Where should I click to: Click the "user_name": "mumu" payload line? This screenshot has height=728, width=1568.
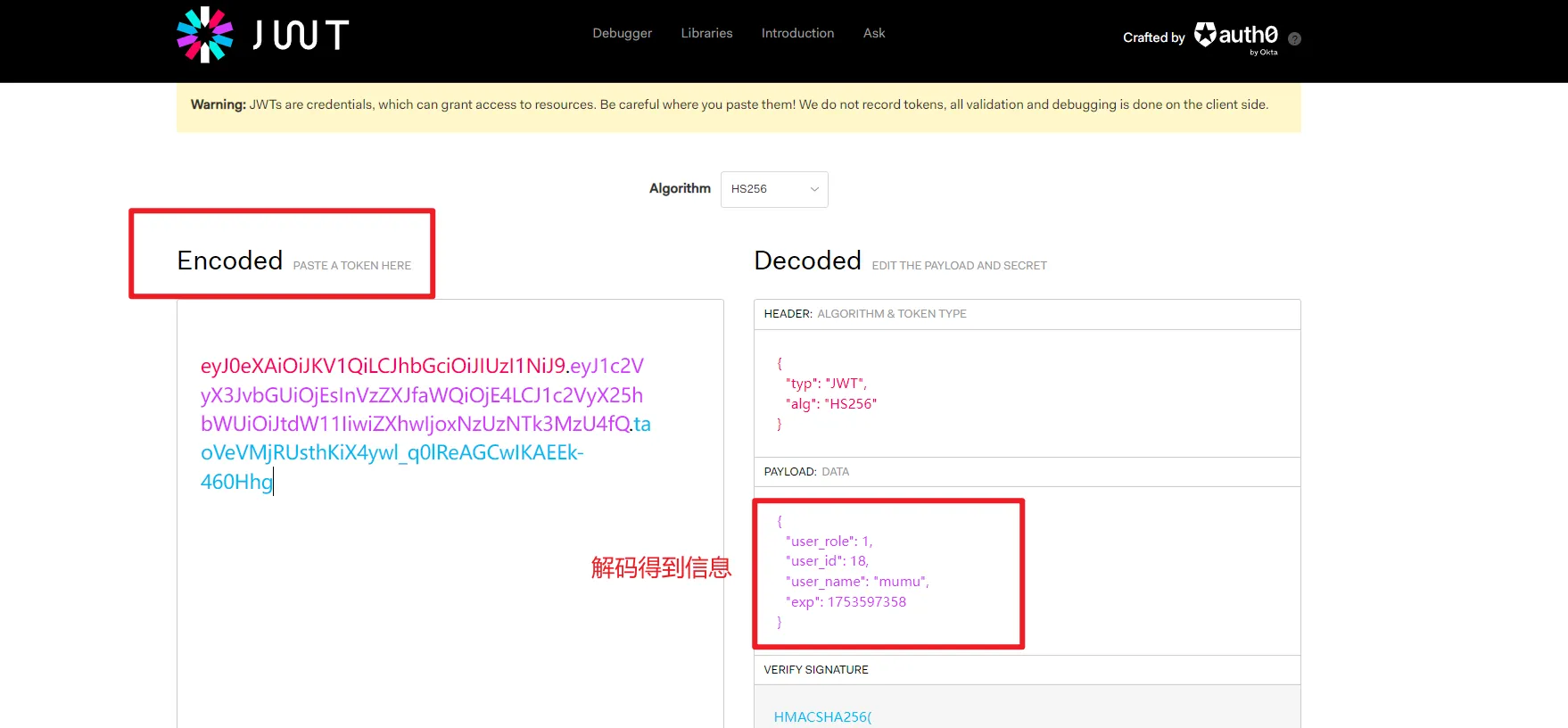click(856, 582)
